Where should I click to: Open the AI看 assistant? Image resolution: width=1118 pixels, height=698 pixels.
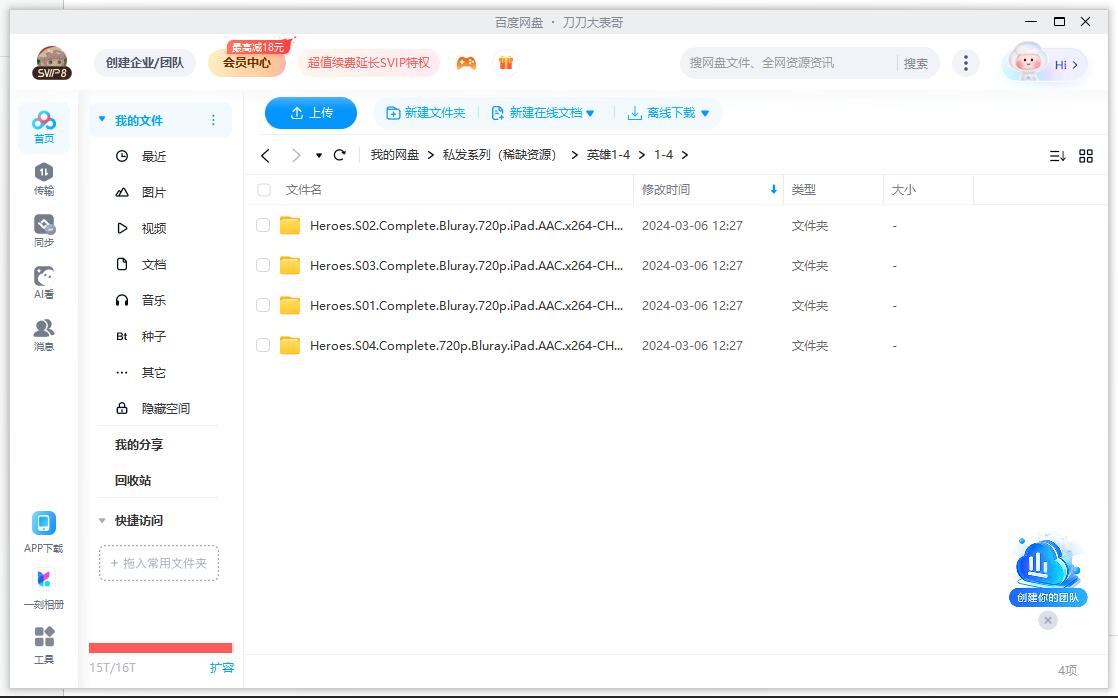coord(43,283)
